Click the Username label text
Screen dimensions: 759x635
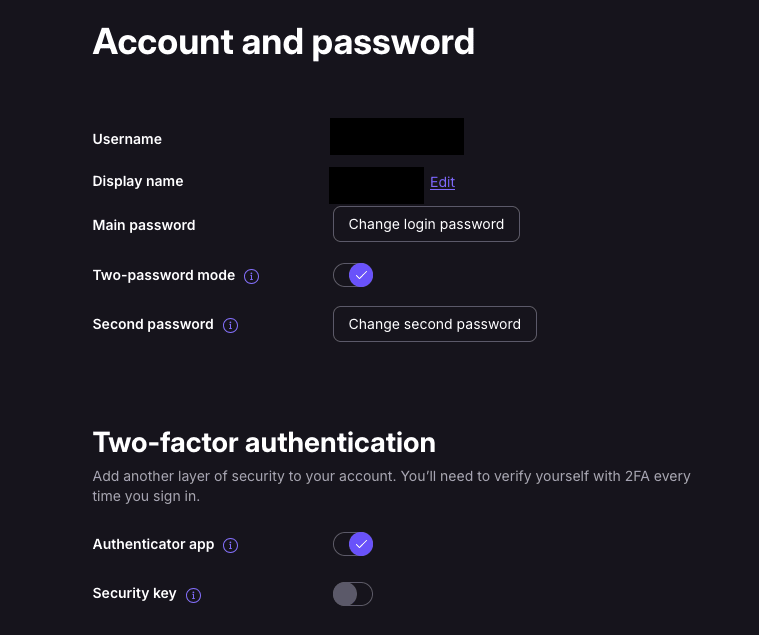[x=127, y=139]
